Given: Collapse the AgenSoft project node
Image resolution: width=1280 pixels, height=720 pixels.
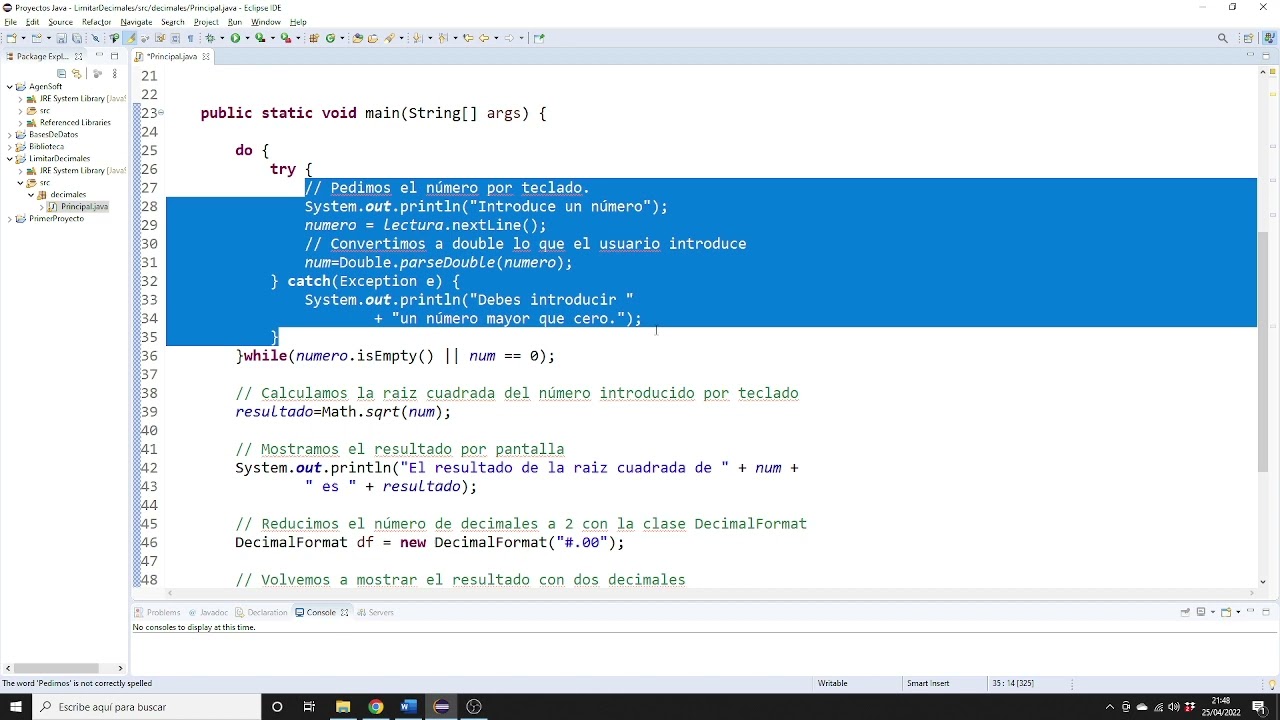Looking at the screenshot, I should (x=9, y=87).
